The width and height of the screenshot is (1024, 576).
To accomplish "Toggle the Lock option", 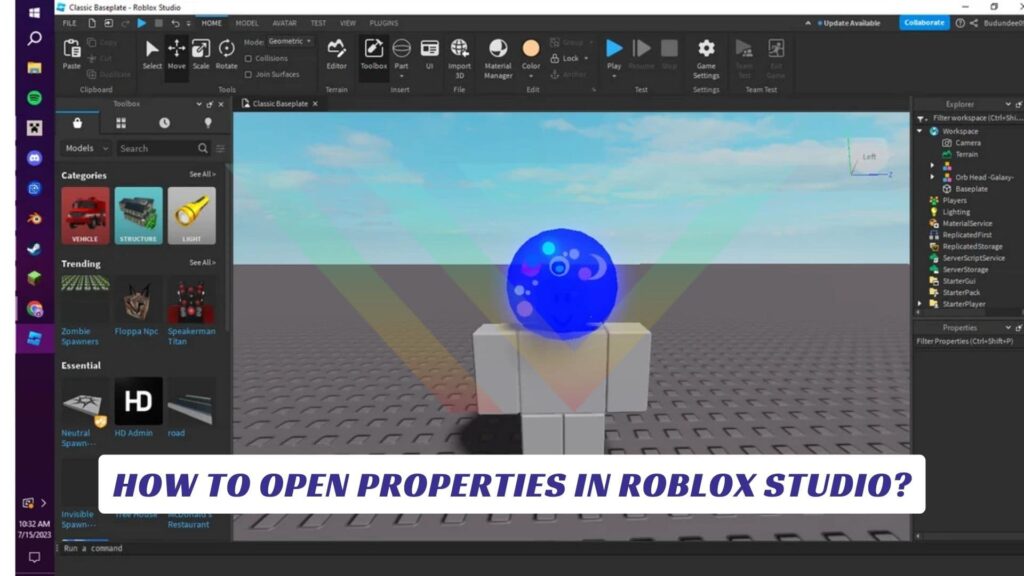I will (x=569, y=58).
